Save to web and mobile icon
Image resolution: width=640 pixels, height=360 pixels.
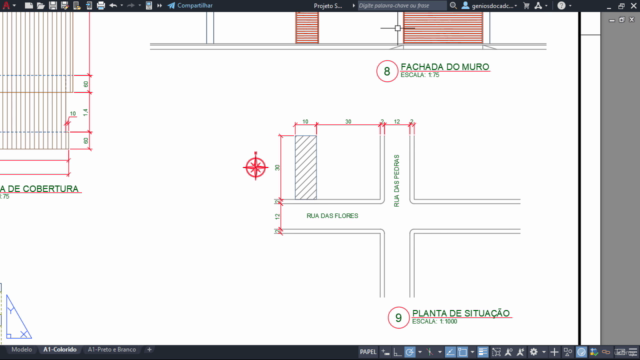coord(89,5)
